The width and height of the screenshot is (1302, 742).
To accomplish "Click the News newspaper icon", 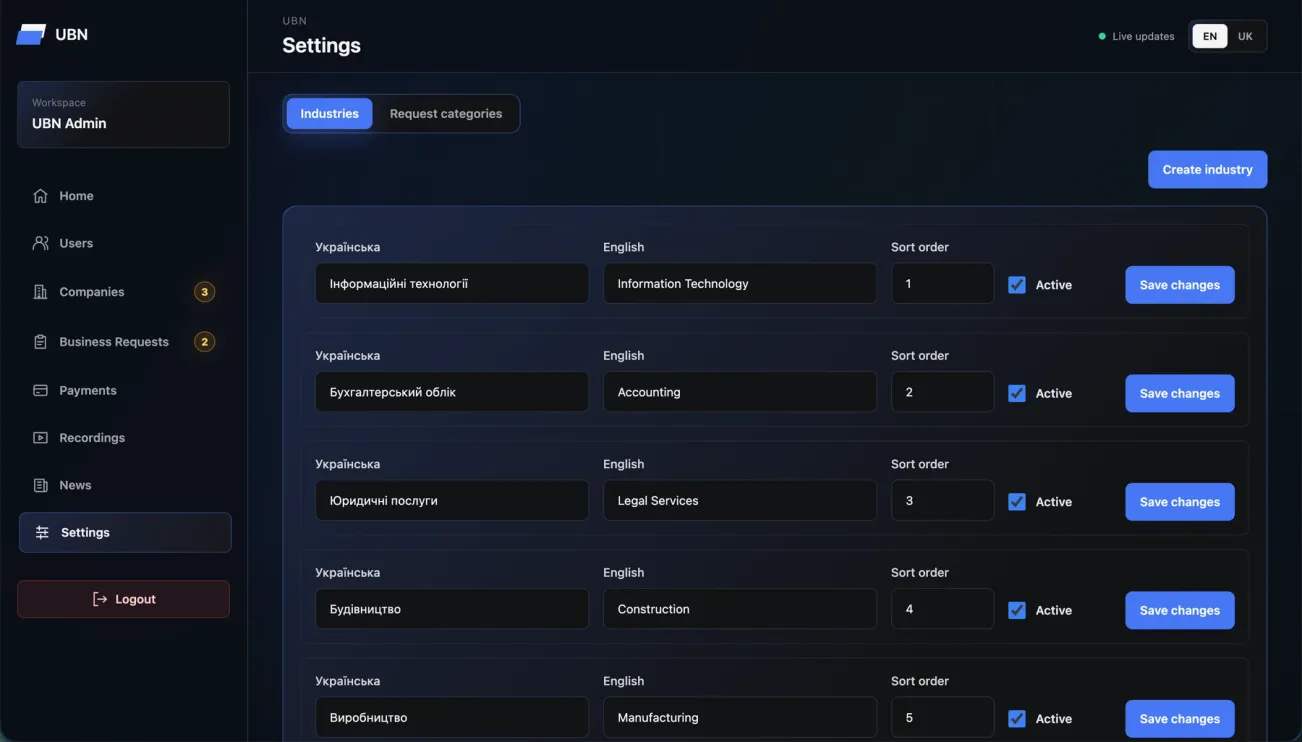I will [40, 485].
